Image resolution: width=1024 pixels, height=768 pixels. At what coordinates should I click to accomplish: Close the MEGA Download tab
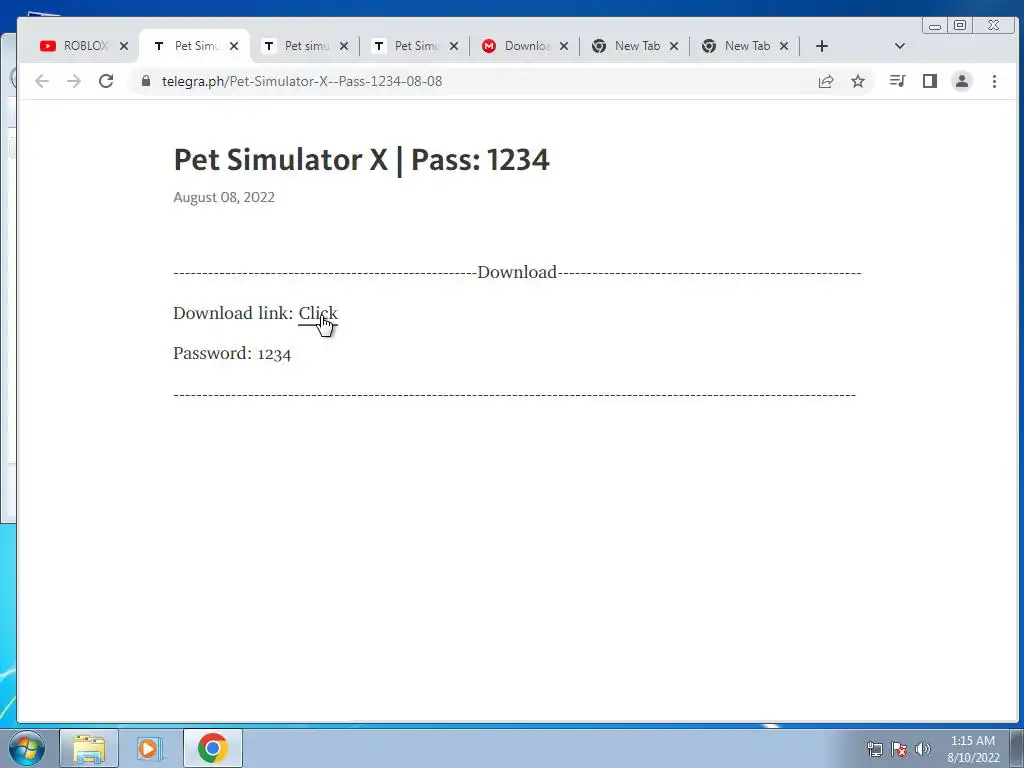pos(564,46)
